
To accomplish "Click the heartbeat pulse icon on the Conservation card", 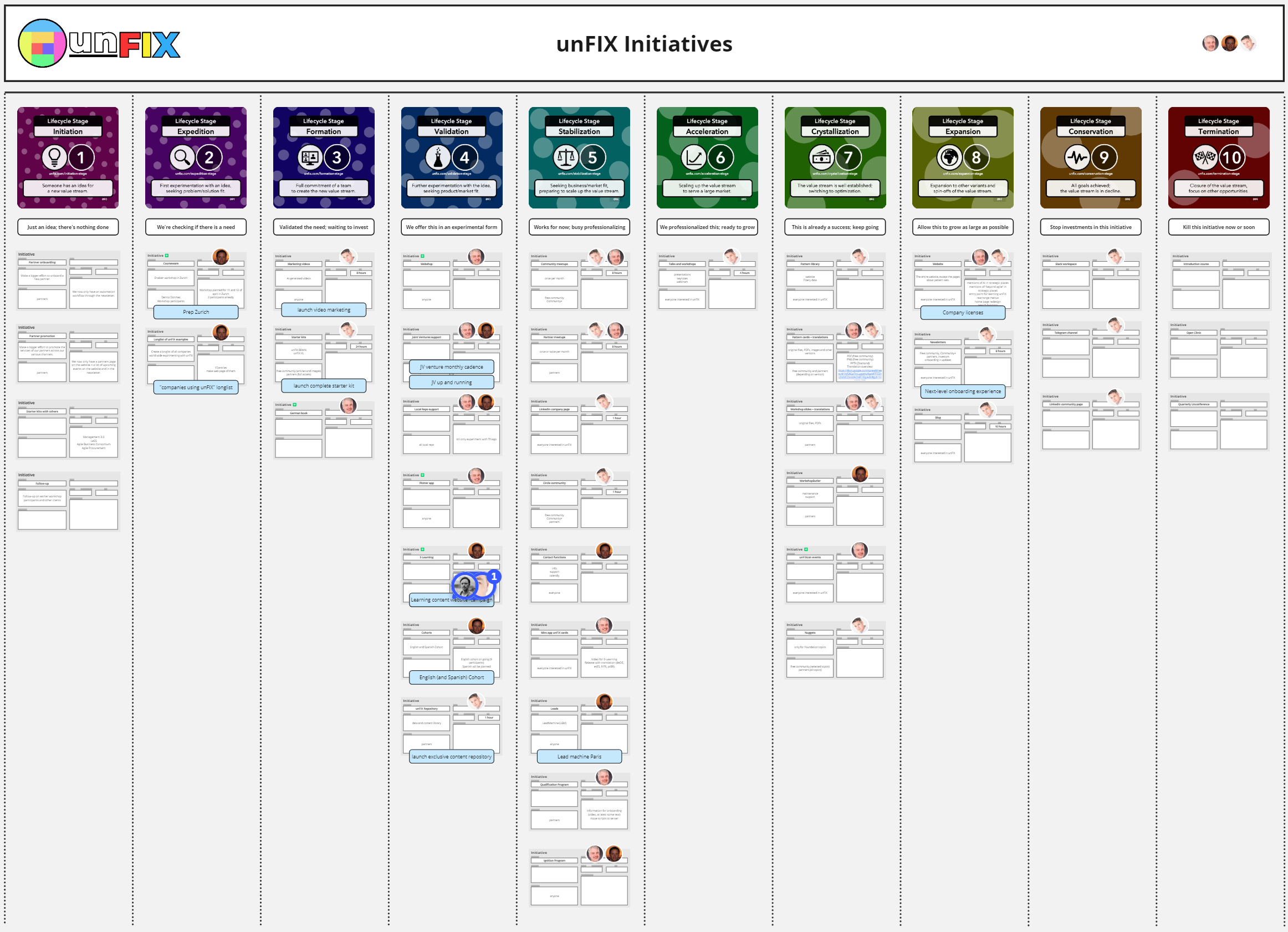I will (1077, 157).
